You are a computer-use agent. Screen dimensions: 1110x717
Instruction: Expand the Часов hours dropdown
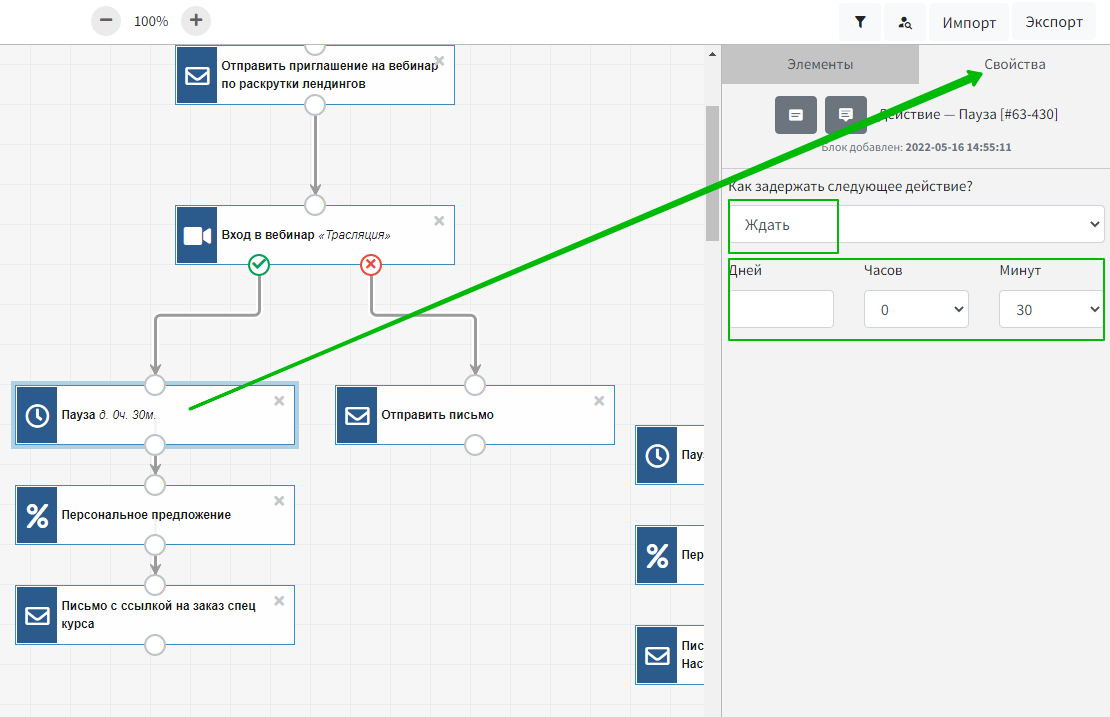(x=916, y=310)
